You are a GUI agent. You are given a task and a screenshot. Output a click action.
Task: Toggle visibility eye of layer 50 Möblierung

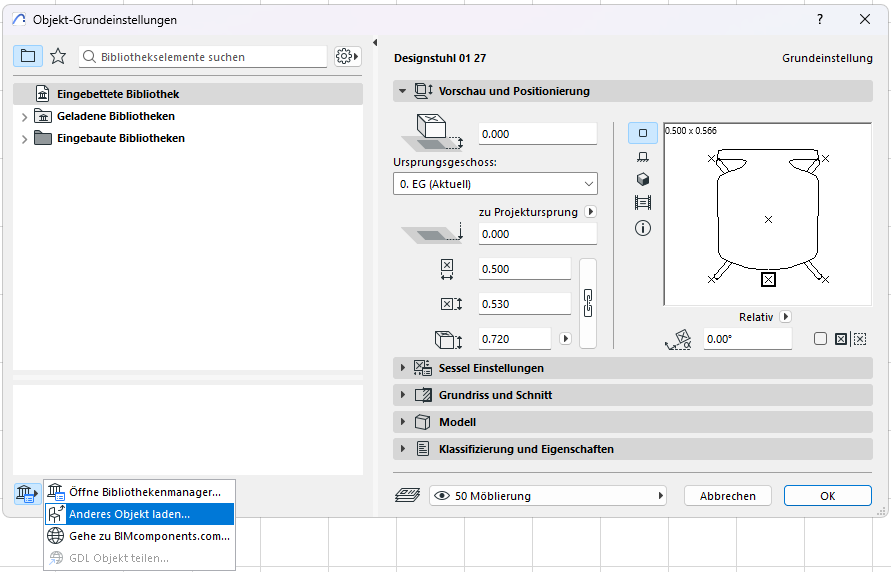click(442, 496)
